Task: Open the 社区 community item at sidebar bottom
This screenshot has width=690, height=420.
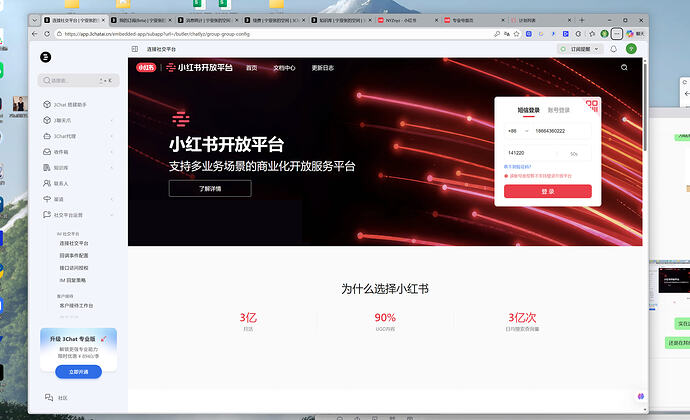Action: (57, 398)
